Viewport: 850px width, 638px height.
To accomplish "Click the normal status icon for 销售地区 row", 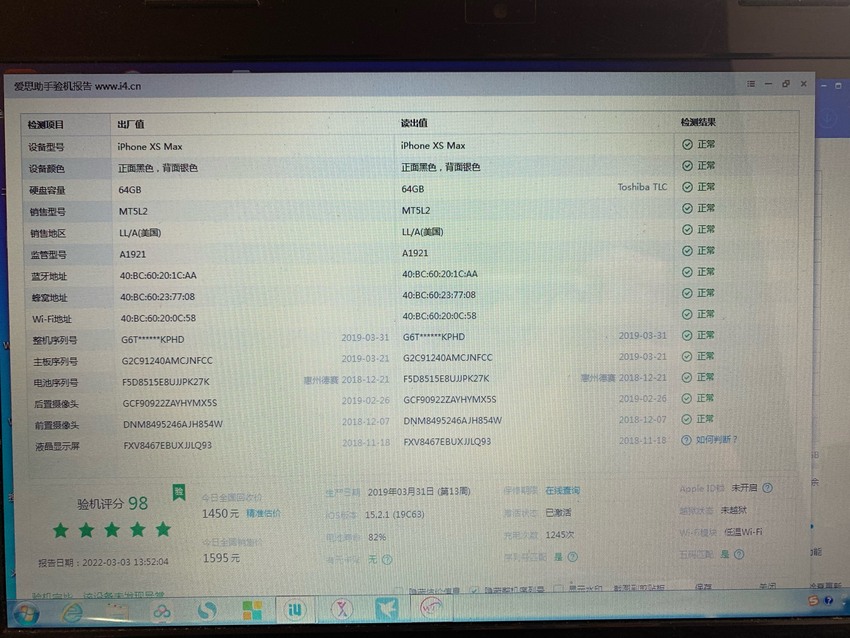I will (x=687, y=229).
